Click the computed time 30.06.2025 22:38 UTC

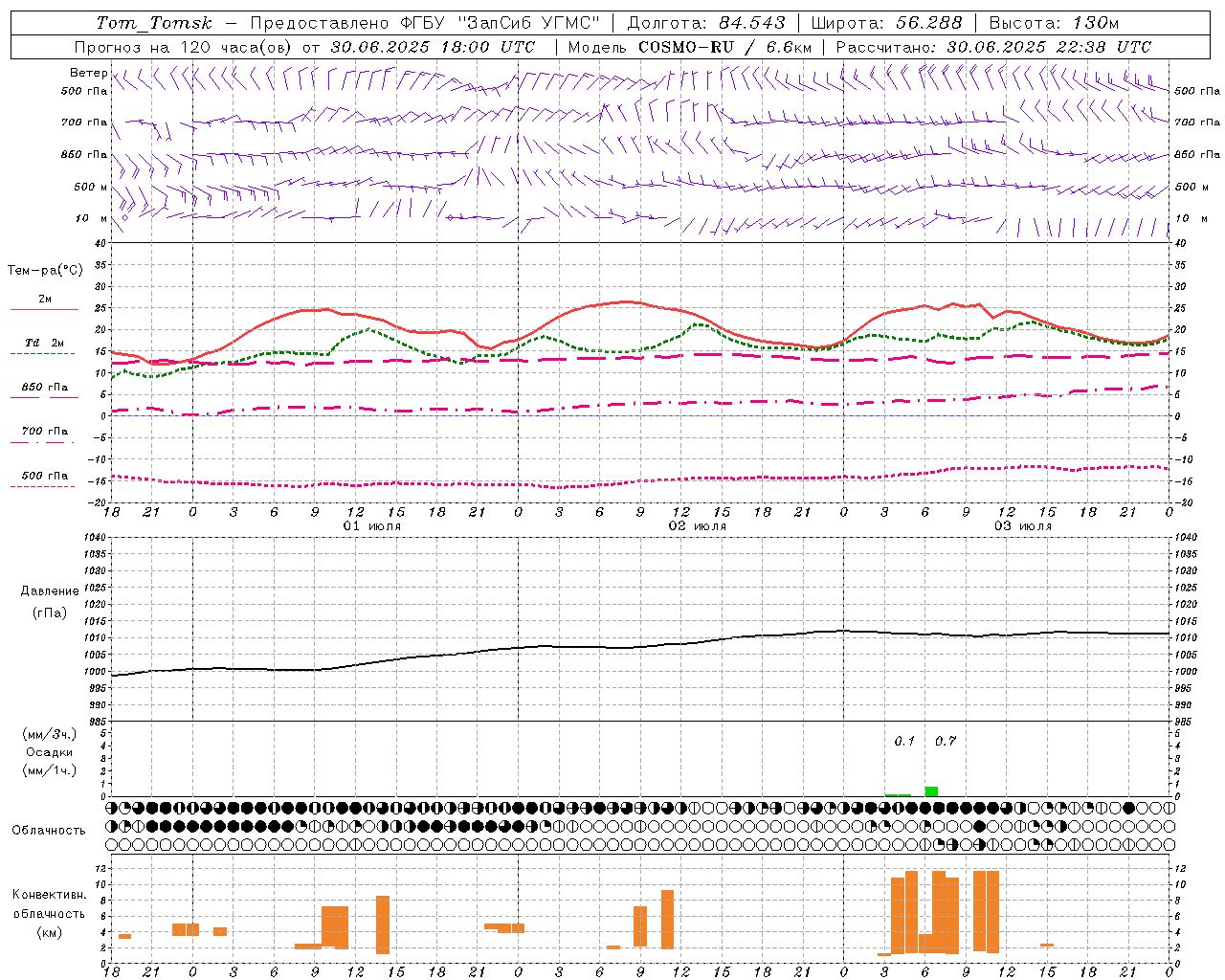1049,47
